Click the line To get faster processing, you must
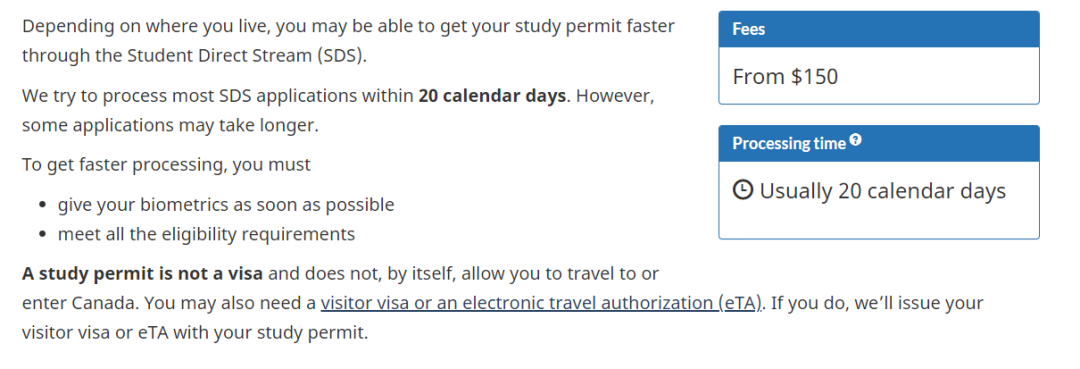 pyautogui.click(x=167, y=165)
